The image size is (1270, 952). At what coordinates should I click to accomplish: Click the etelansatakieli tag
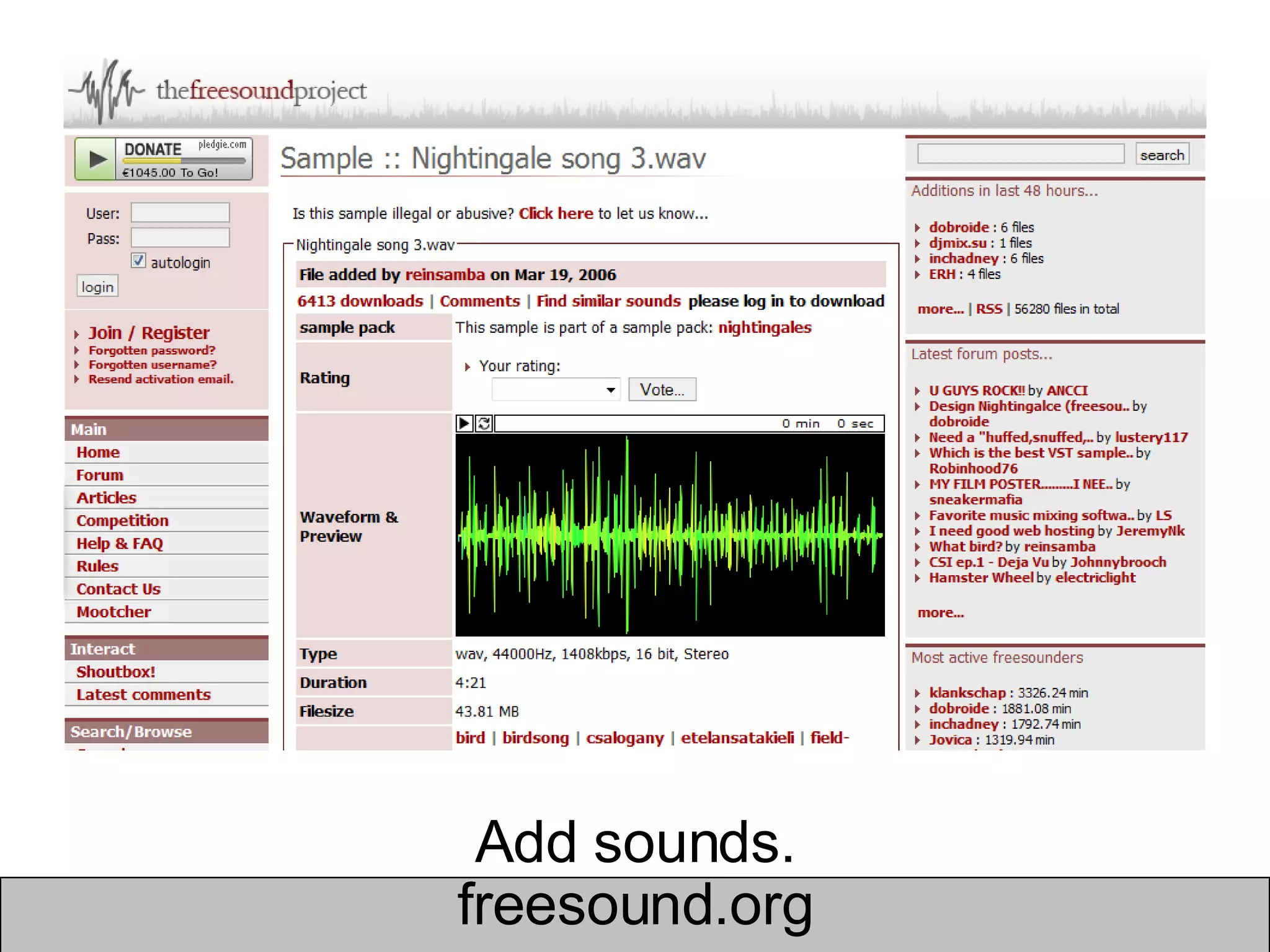pos(737,738)
